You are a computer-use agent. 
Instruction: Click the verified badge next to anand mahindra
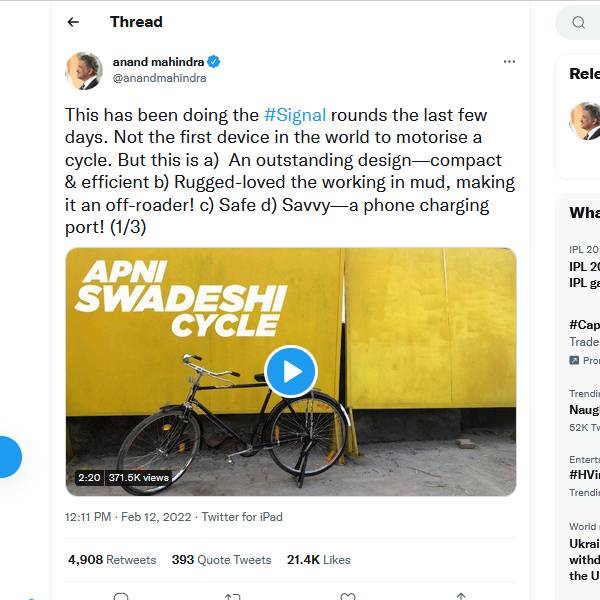pos(214,62)
